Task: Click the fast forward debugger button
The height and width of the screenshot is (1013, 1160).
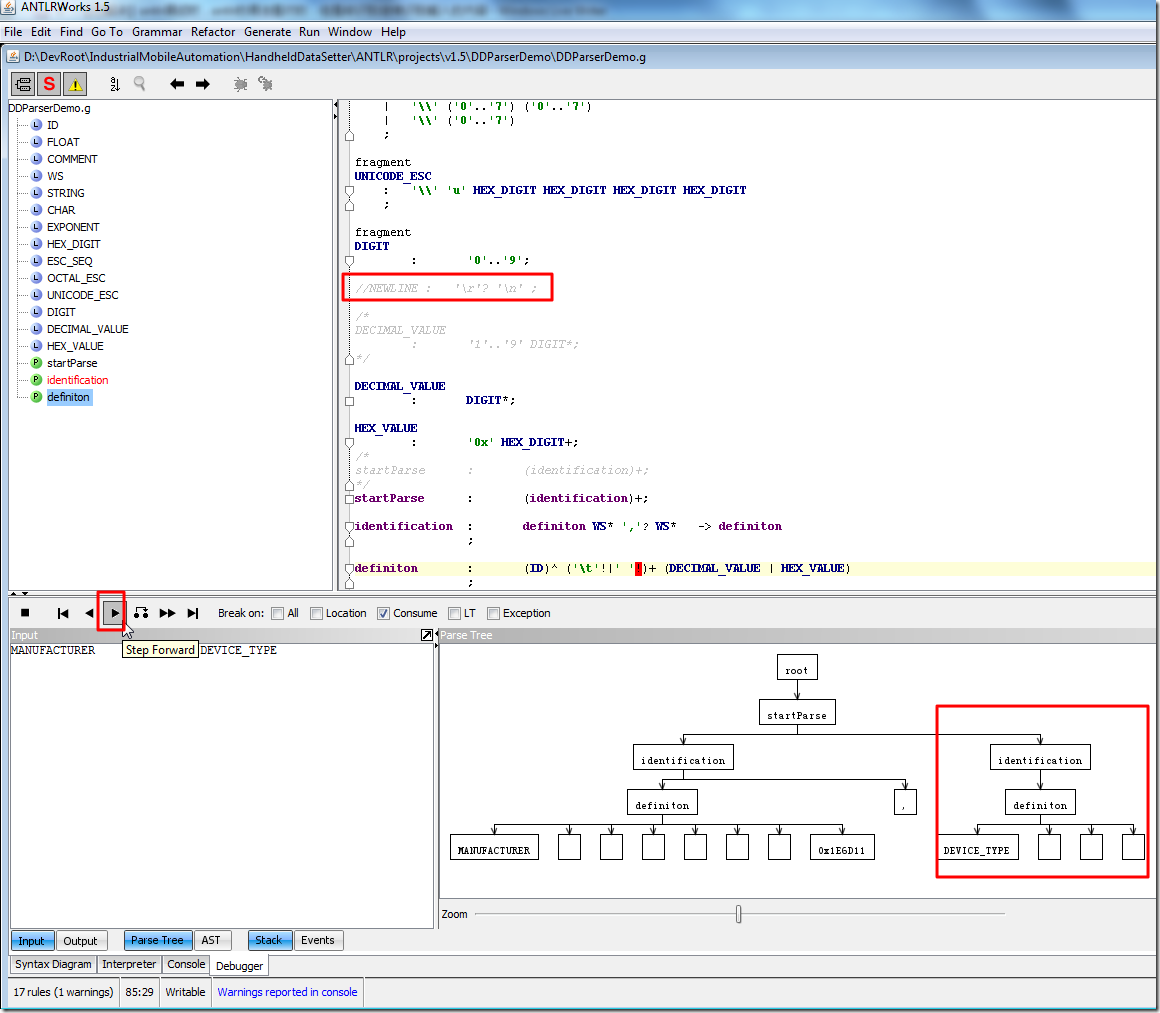Action: click(x=167, y=613)
